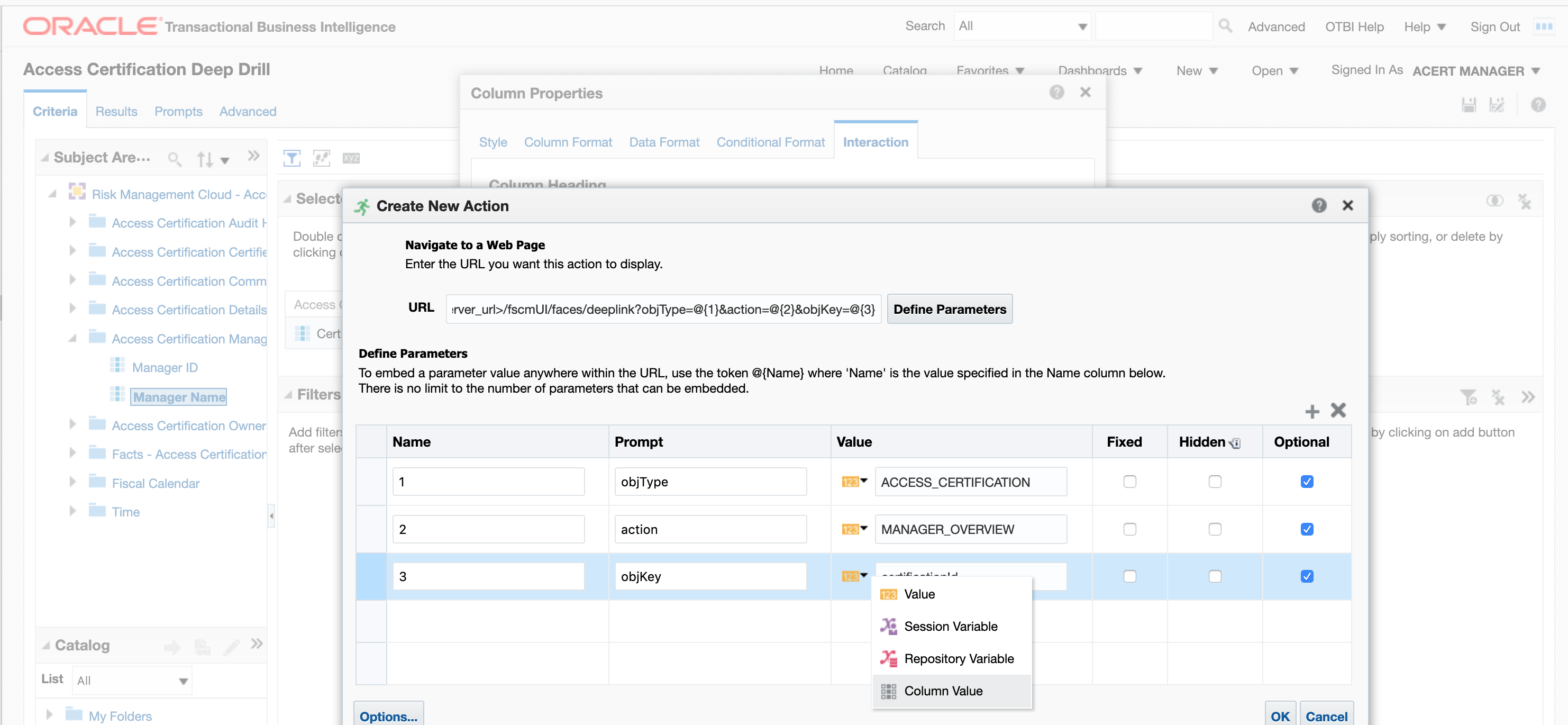Open the OTBI Help link
Image resolution: width=1568 pixels, height=725 pixels.
tap(1354, 27)
